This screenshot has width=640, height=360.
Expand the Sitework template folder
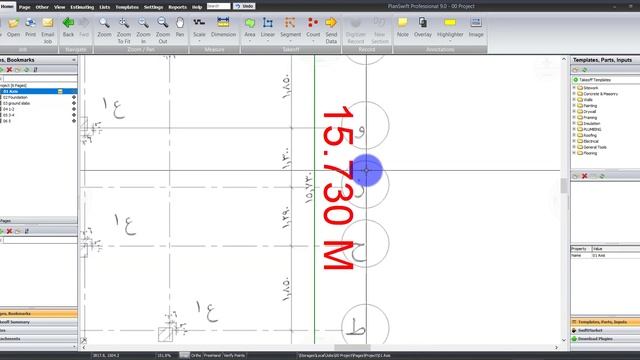(x=574, y=88)
